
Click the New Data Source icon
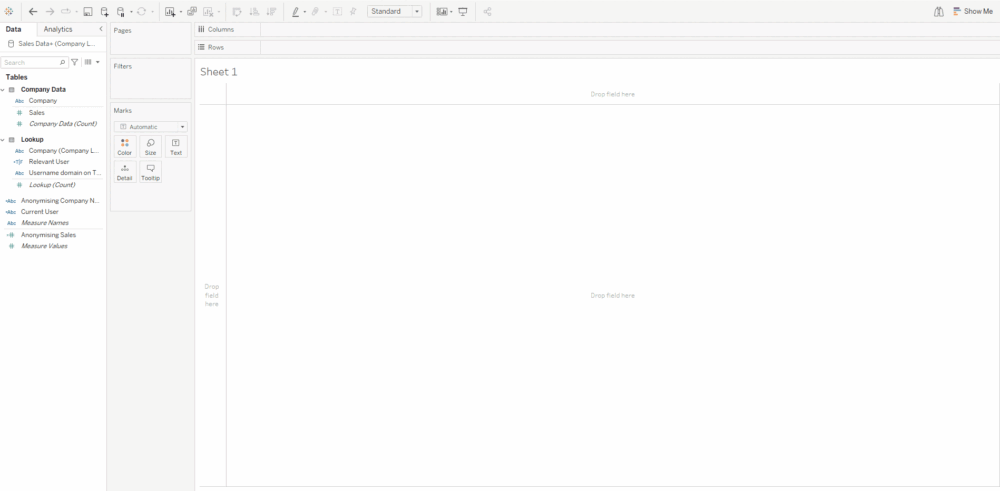pos(105,12)
